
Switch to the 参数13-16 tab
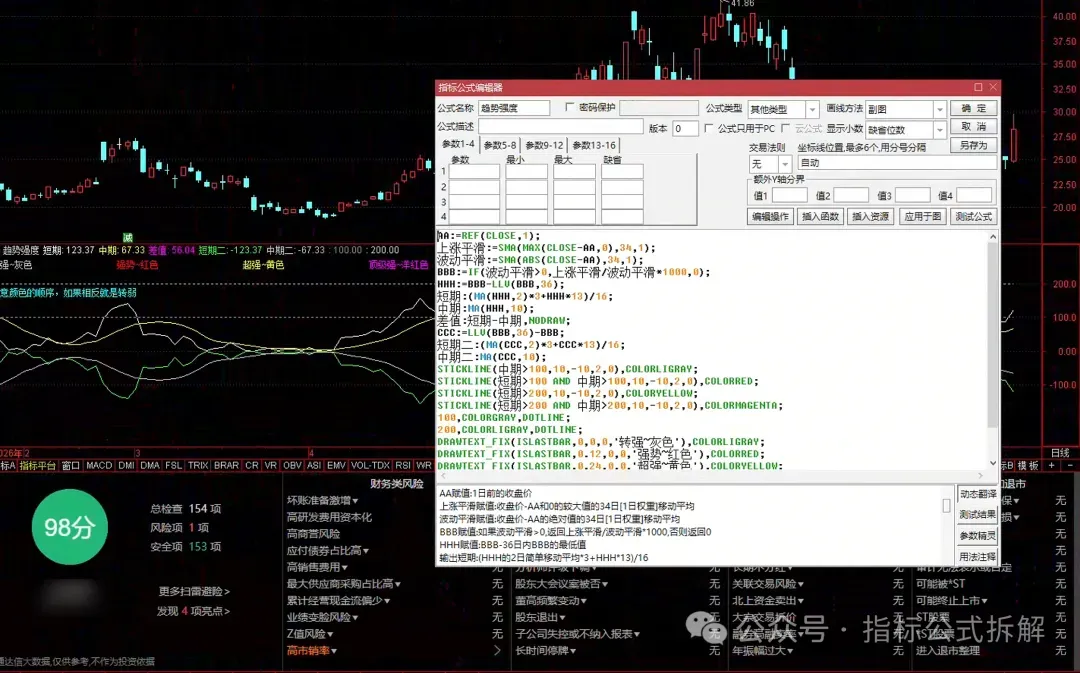coord(594,145)
